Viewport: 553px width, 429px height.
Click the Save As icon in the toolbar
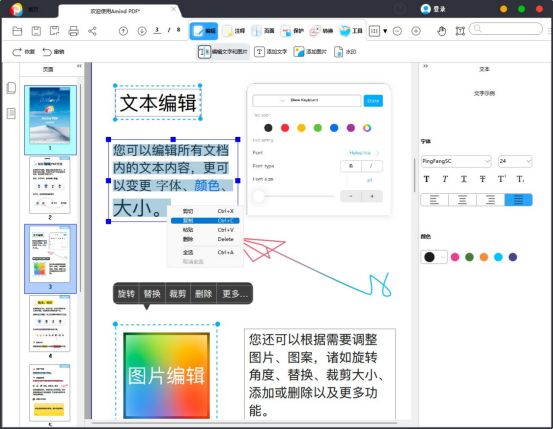click(x=54, y=31)
